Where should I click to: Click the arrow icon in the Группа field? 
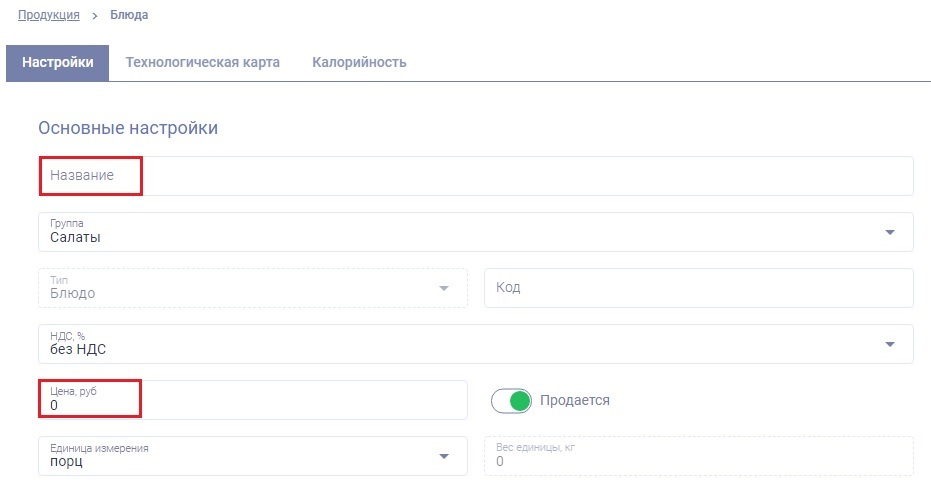(x=889, y=233)
